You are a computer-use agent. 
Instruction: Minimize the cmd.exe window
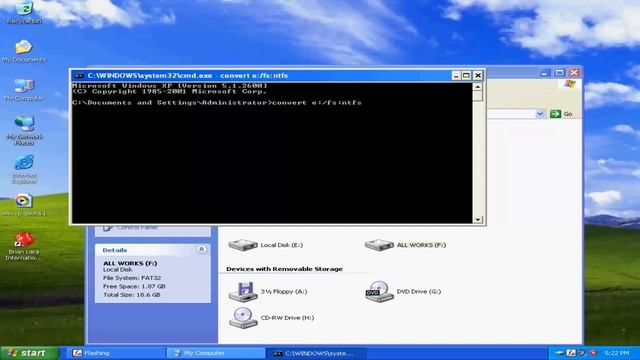coord(456,76)
